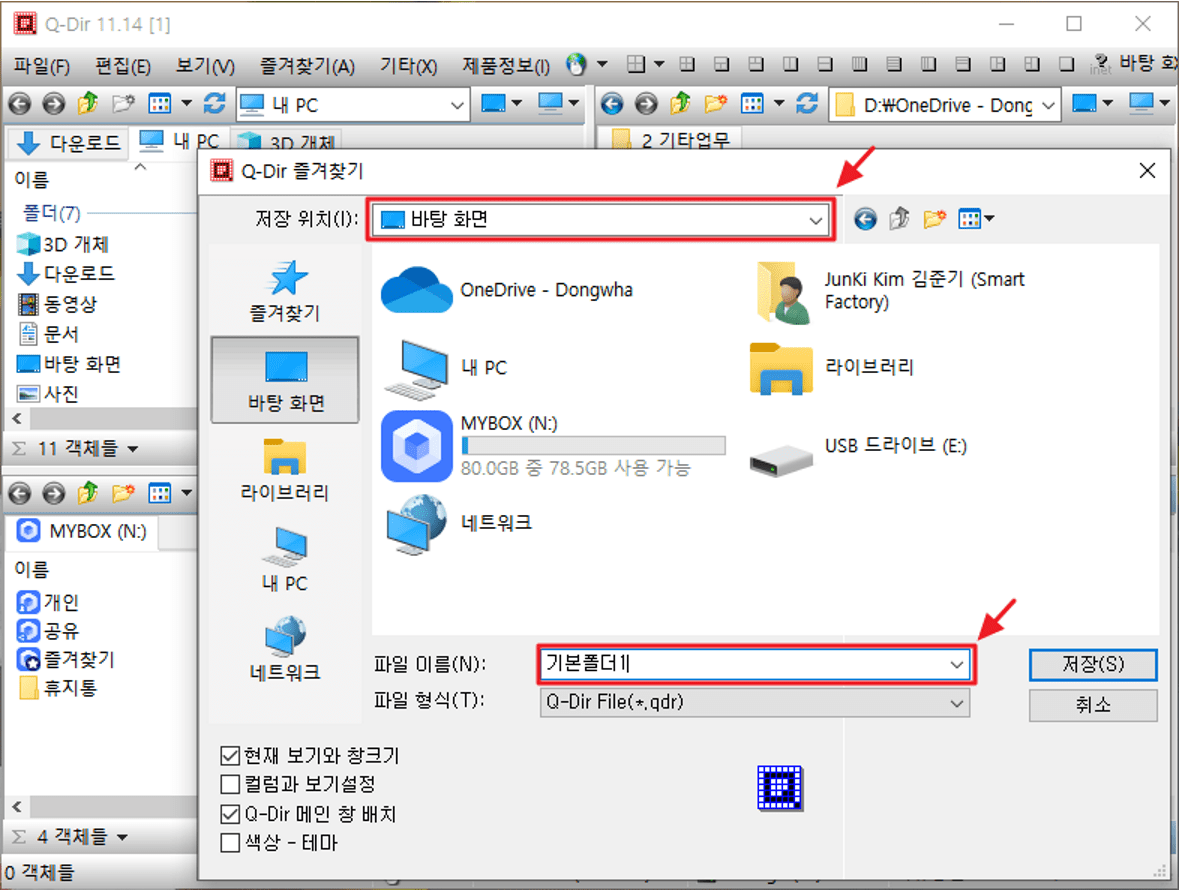Toggle the Q-Dir 메인 창 배치 checkbox
Screen dimensions: 1179x890
tap(230, 814)
